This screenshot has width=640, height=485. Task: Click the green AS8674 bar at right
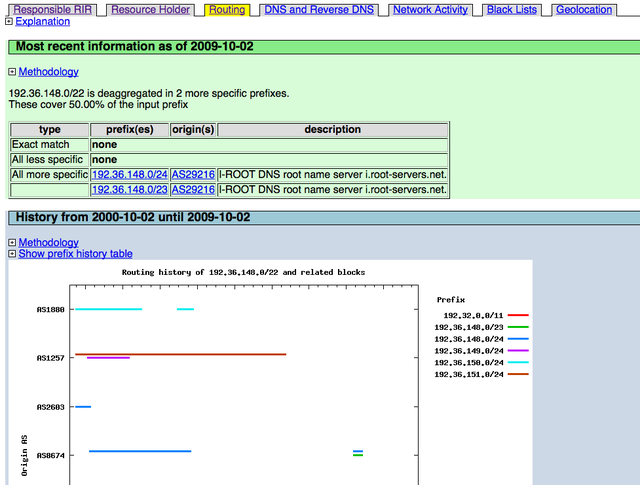click(x=358, y=455)
